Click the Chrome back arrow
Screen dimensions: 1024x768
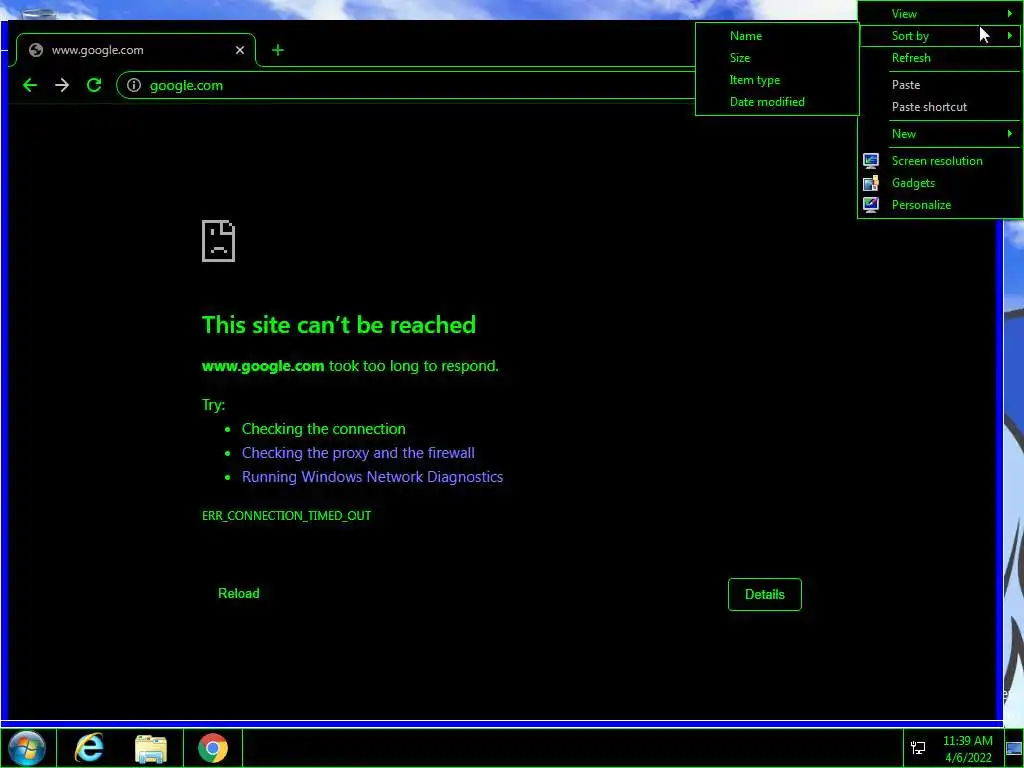coord(30,86)
